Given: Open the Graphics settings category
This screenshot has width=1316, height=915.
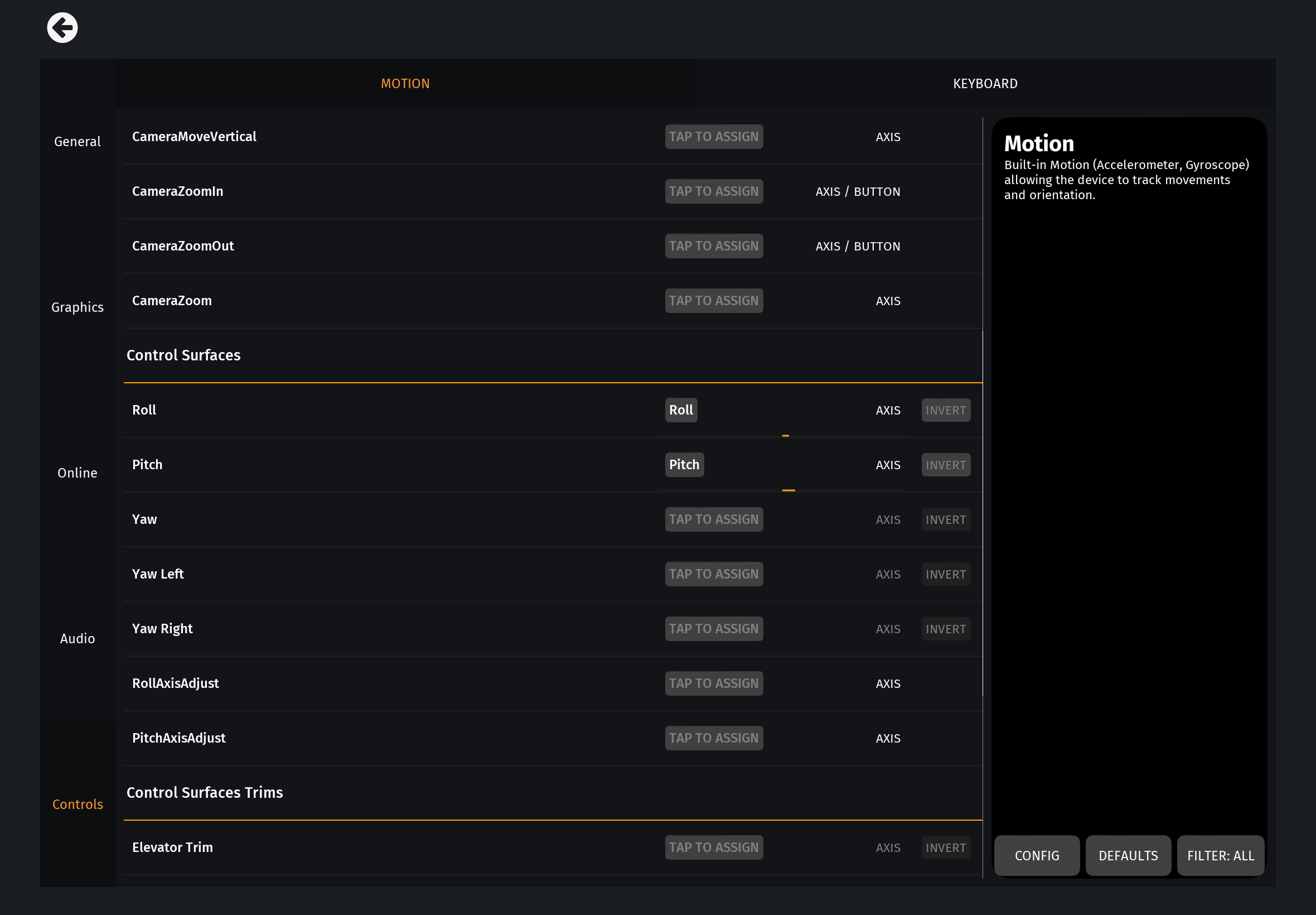Looking at the screenshot, I should [78, 307].
